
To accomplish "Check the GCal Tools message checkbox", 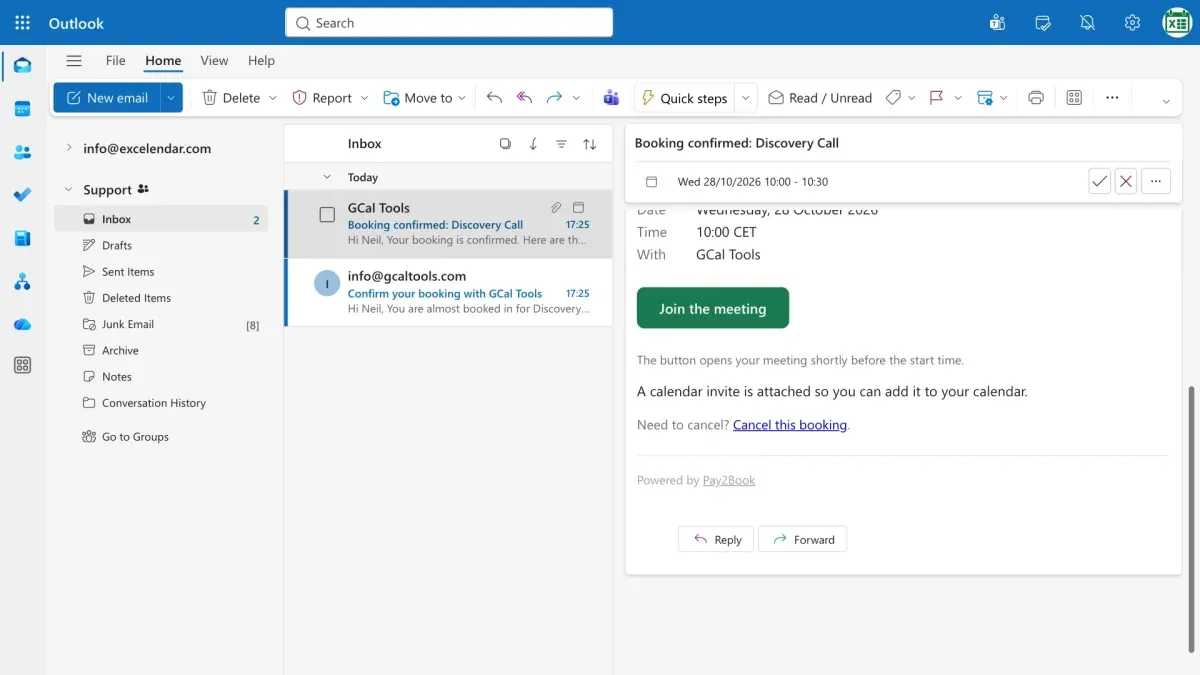I will [x=327, y=215].
